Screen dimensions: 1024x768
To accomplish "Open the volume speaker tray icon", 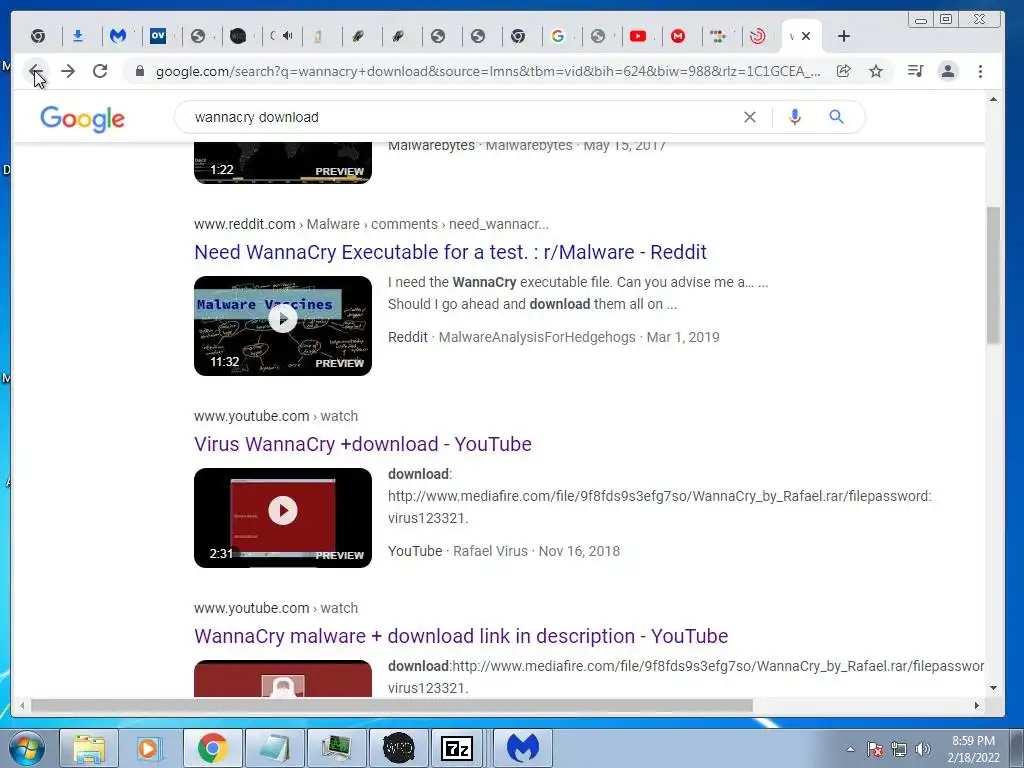I will coord(922,750).
